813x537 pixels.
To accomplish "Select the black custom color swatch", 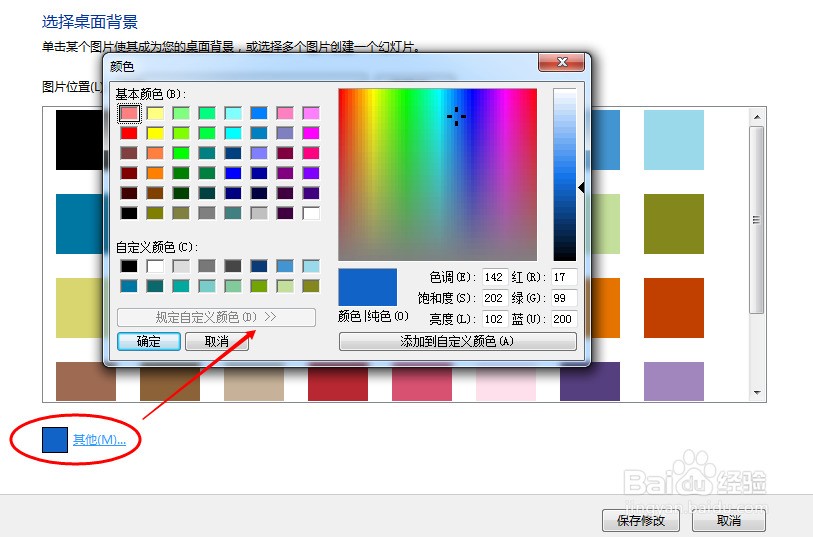I will (129, 266).
